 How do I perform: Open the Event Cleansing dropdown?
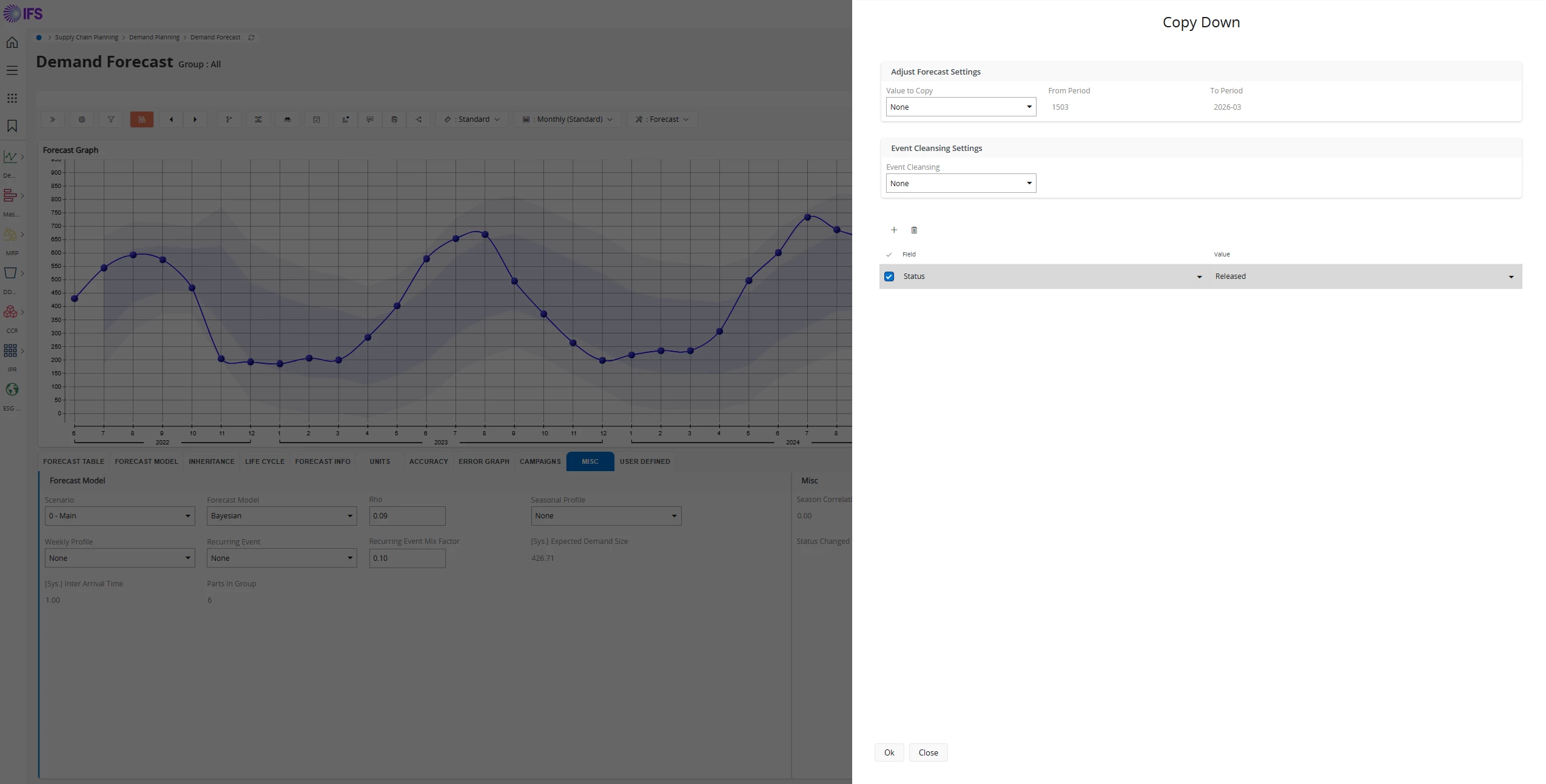[961, 183]
